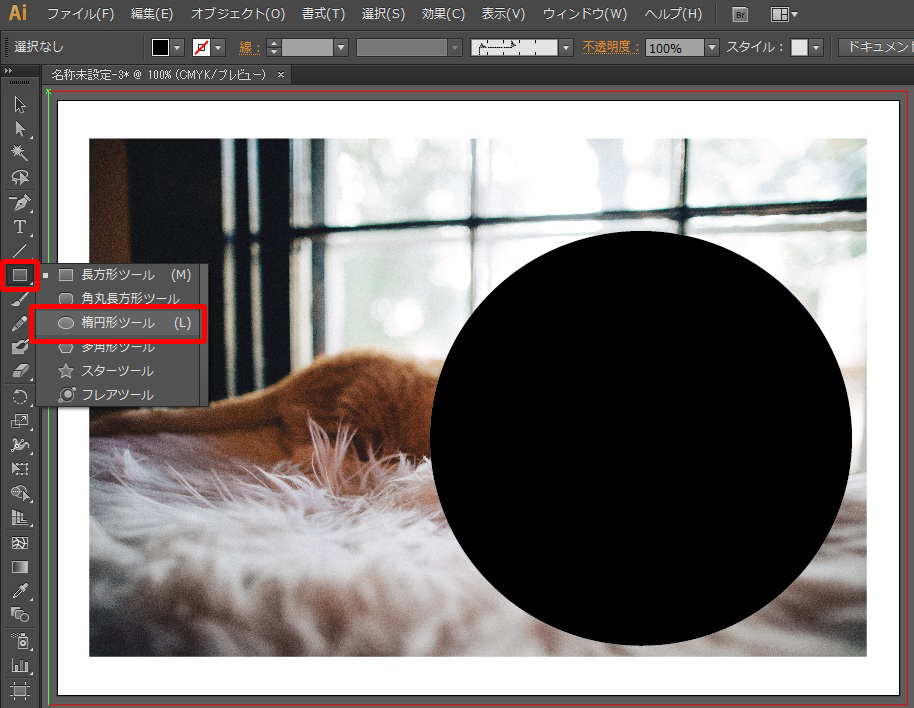Select the Gradient tool

point(19,567)
